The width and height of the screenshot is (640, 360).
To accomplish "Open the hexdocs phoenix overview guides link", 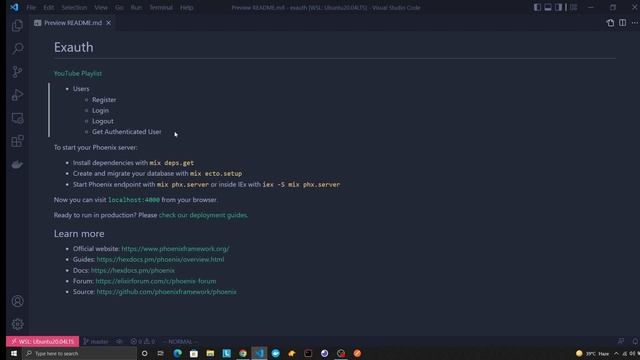I will tap(160, 260).
